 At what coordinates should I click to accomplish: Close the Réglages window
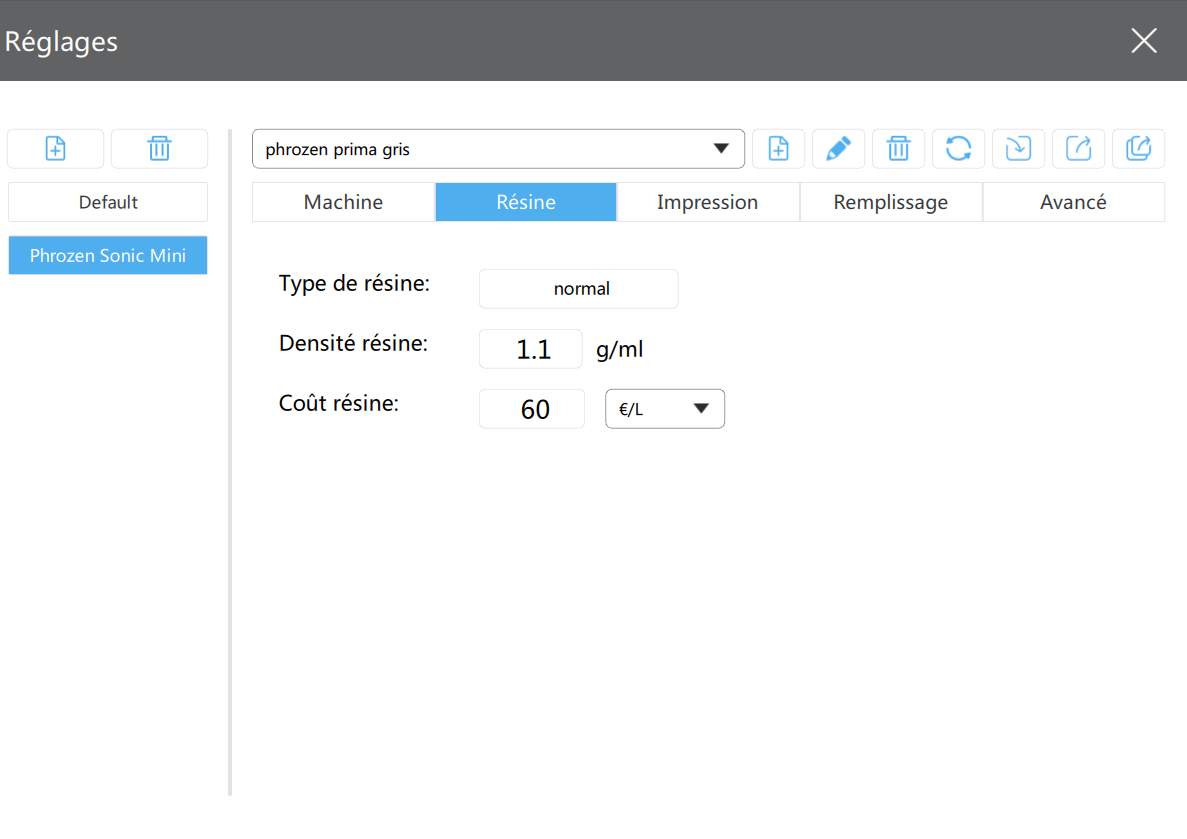point(1144,40)
